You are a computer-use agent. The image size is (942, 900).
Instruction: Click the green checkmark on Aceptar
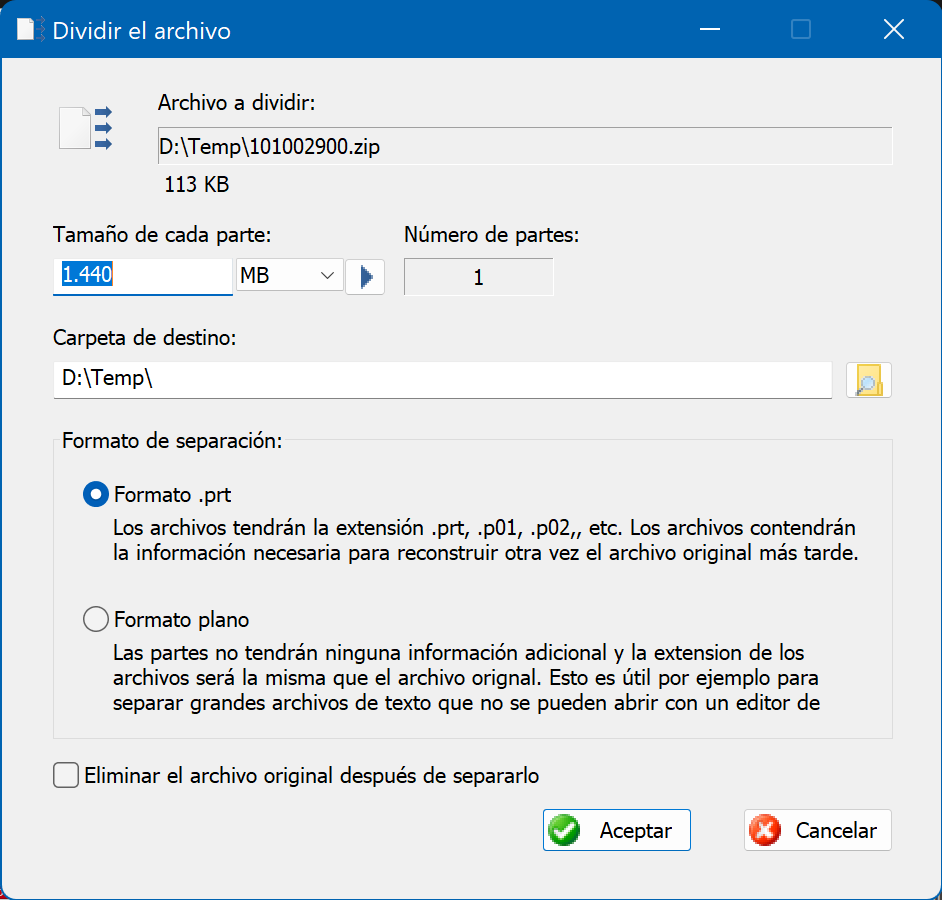564,830
